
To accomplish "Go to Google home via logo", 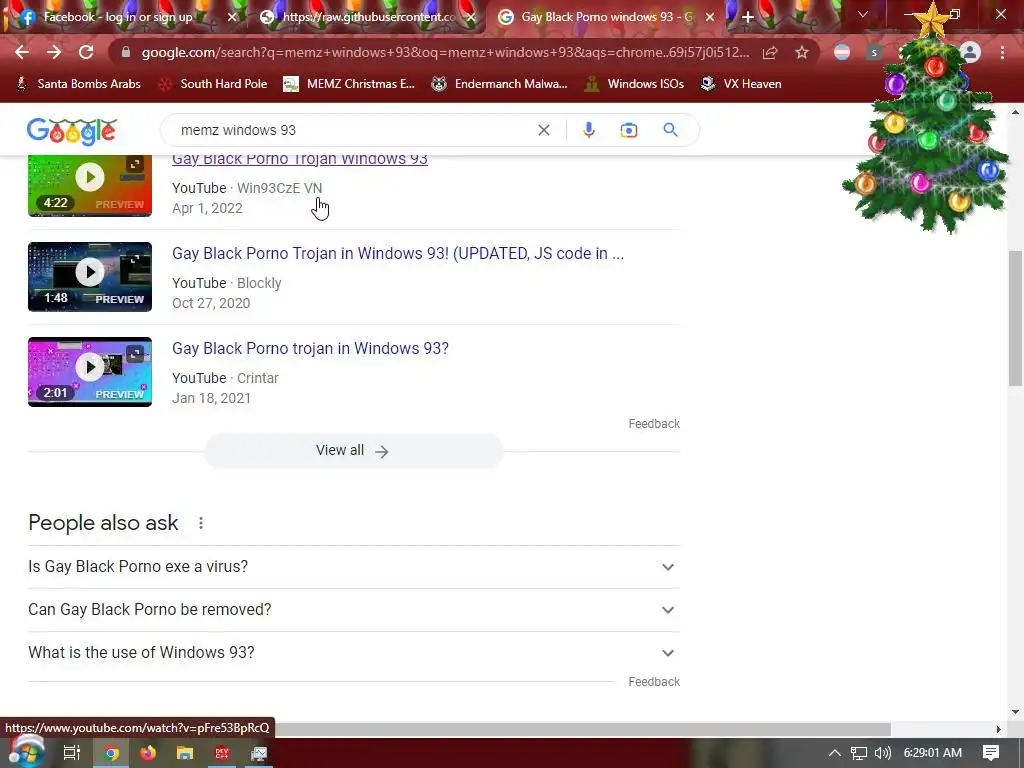I will [72, 131].
